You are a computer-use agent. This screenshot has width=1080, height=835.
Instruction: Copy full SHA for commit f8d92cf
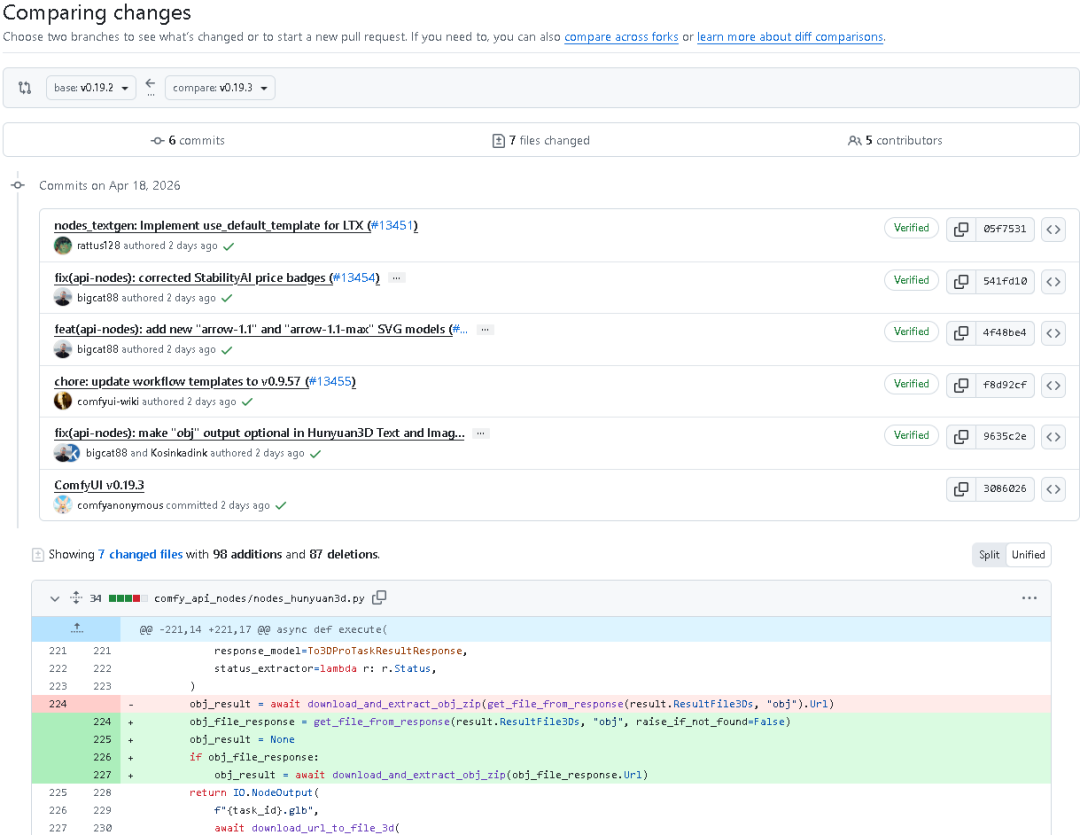pyautogui.click(x=961, y=385)
